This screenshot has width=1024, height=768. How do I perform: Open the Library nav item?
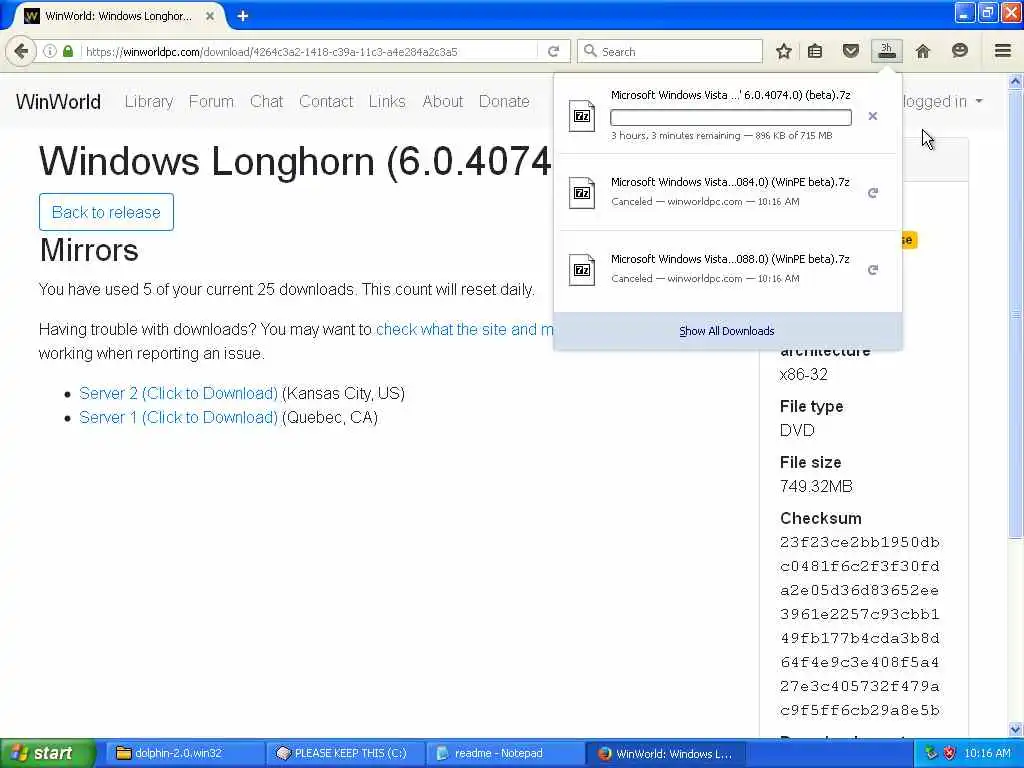149,101
